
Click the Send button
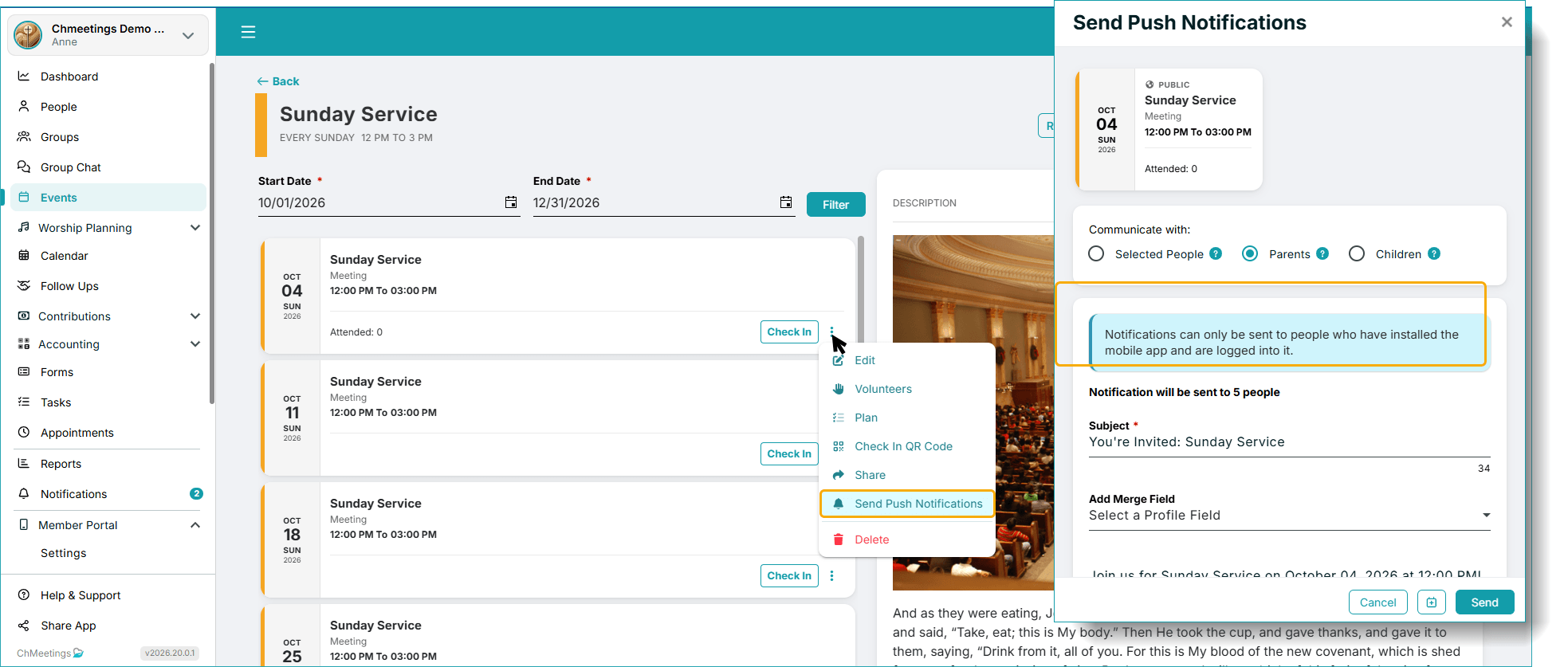(x=1484, y=602)
